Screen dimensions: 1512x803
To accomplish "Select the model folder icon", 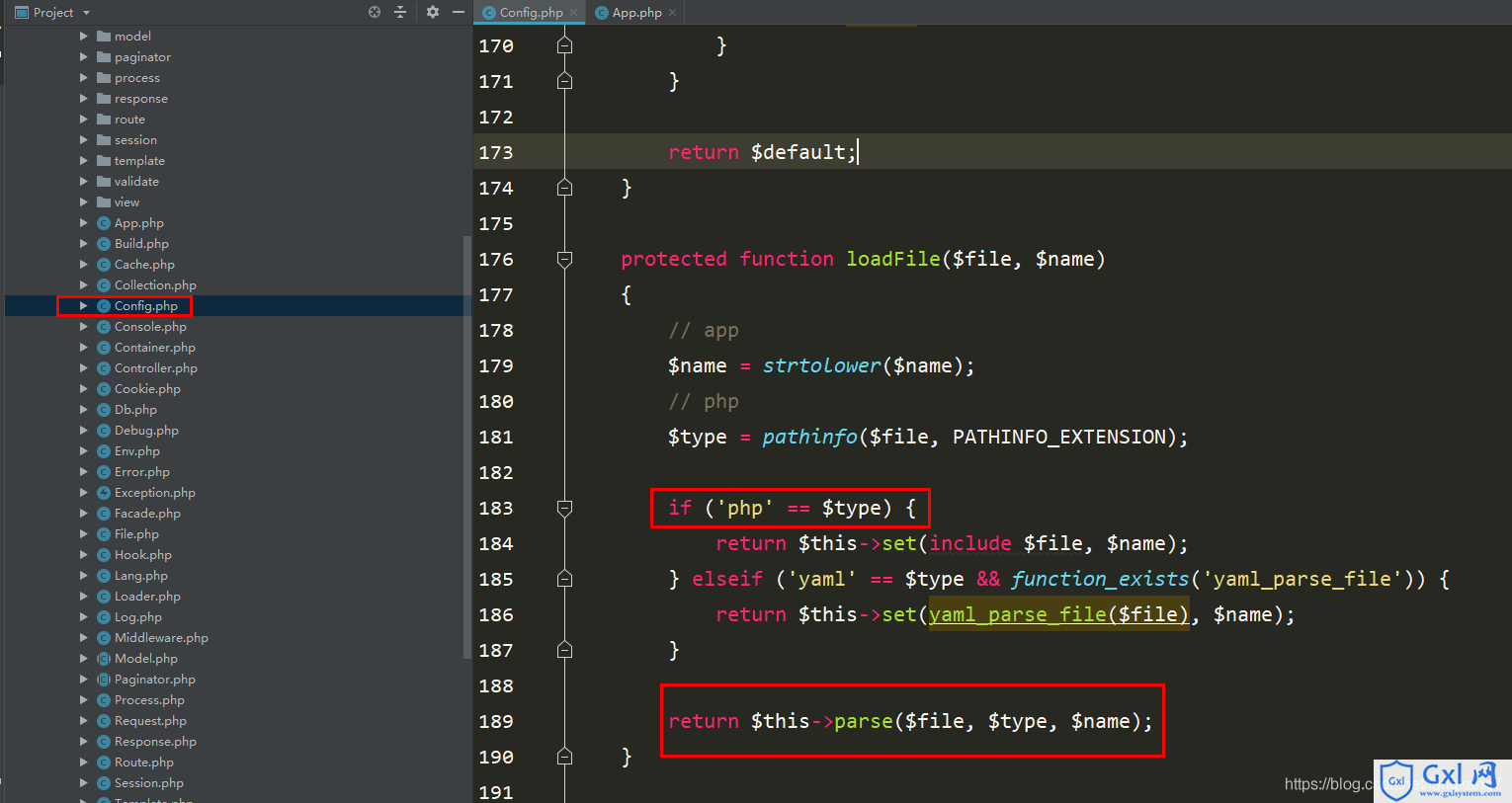I will 104,37.
